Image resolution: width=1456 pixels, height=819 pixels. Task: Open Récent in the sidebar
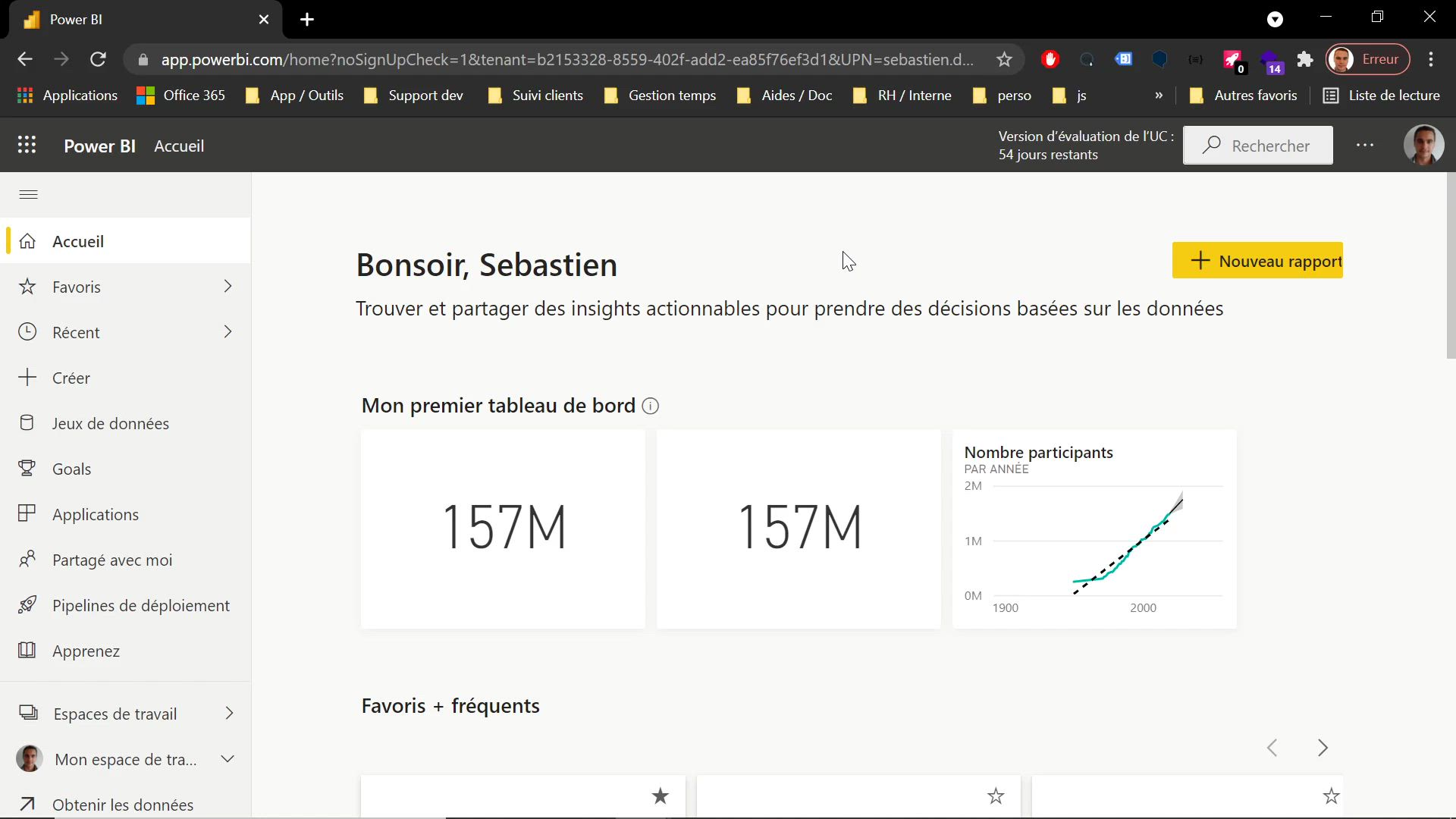pos(126,332)
